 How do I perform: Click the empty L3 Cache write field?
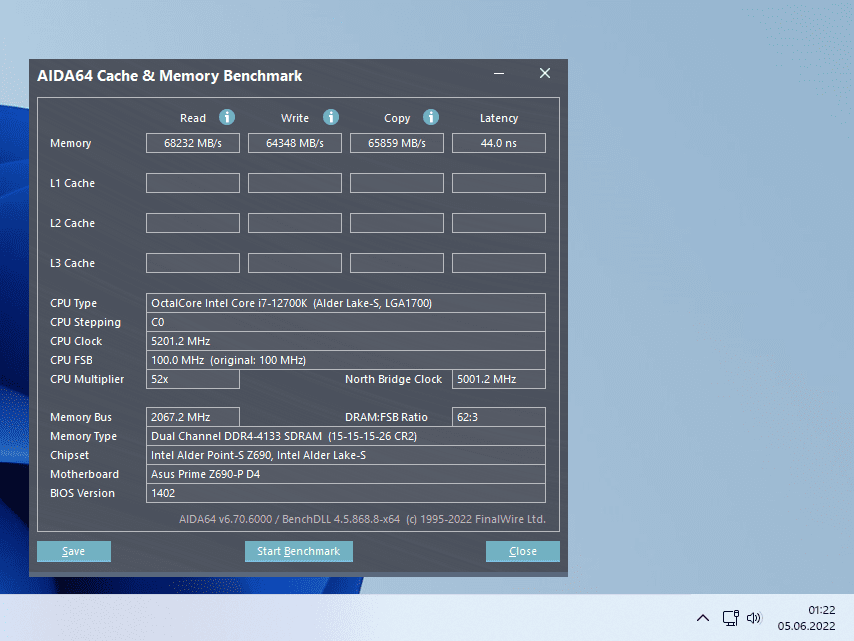pos(295,263)
